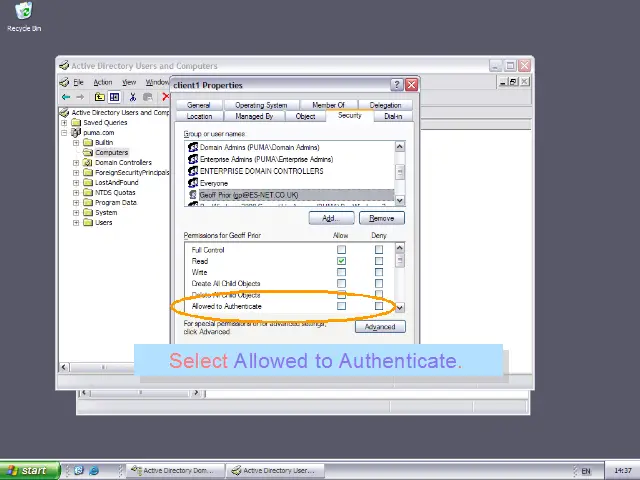Click the Users folder icon in tree
The height and width of the screenshot is (480, 640).
click(88, 222)
